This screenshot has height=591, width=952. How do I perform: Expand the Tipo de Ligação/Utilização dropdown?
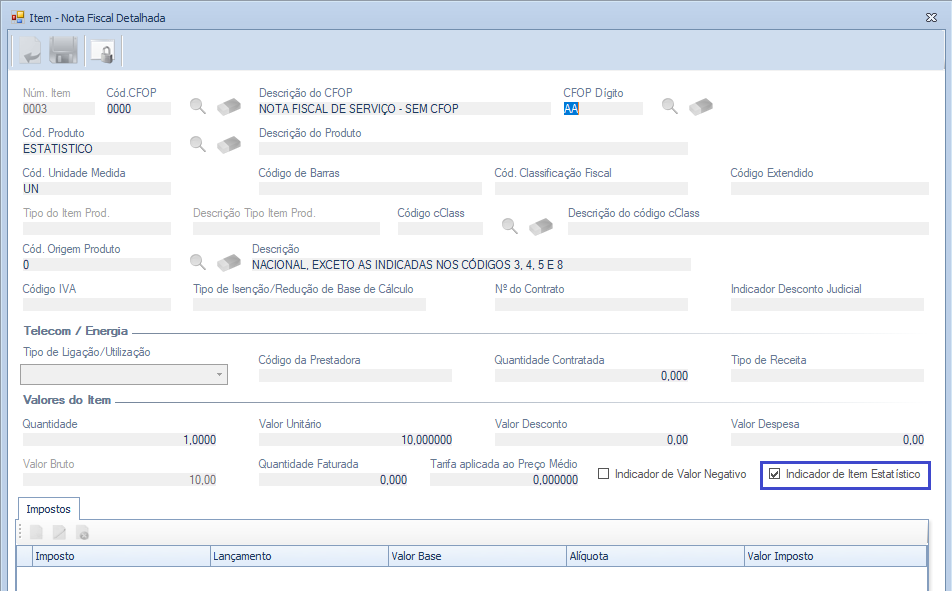tap(219, 375)
